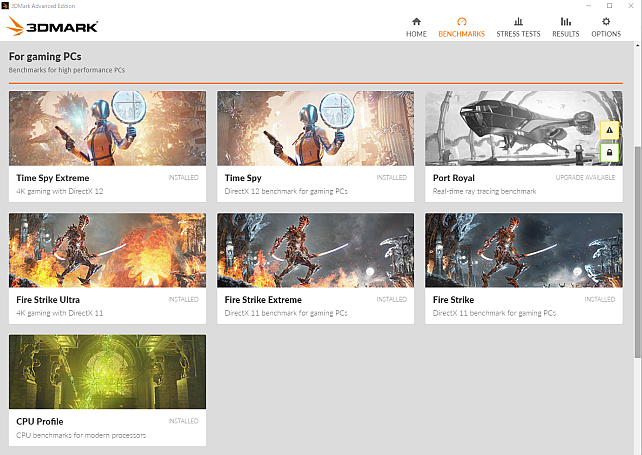Click '4K gaming with DirectX 12' description
The image size is (642, 455).
[60, 191]
